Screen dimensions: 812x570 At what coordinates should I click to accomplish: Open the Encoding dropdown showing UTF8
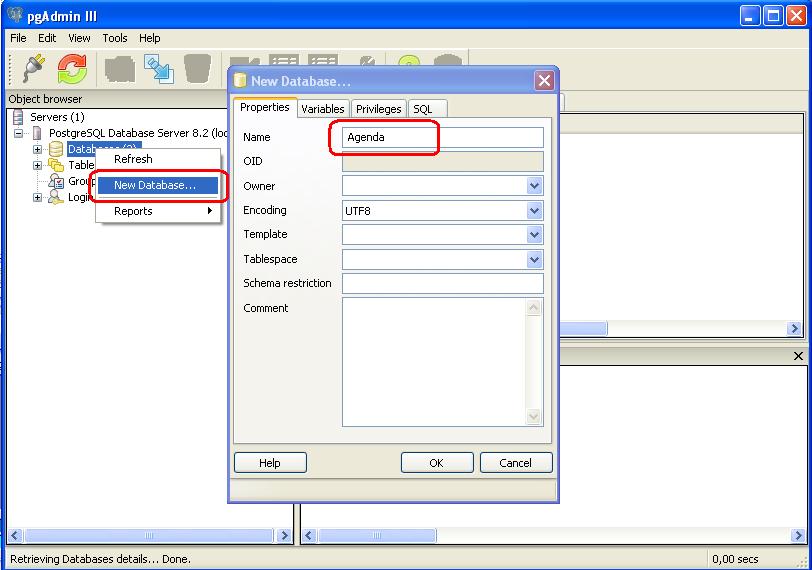pyautogui.click(x=534, y=211)
